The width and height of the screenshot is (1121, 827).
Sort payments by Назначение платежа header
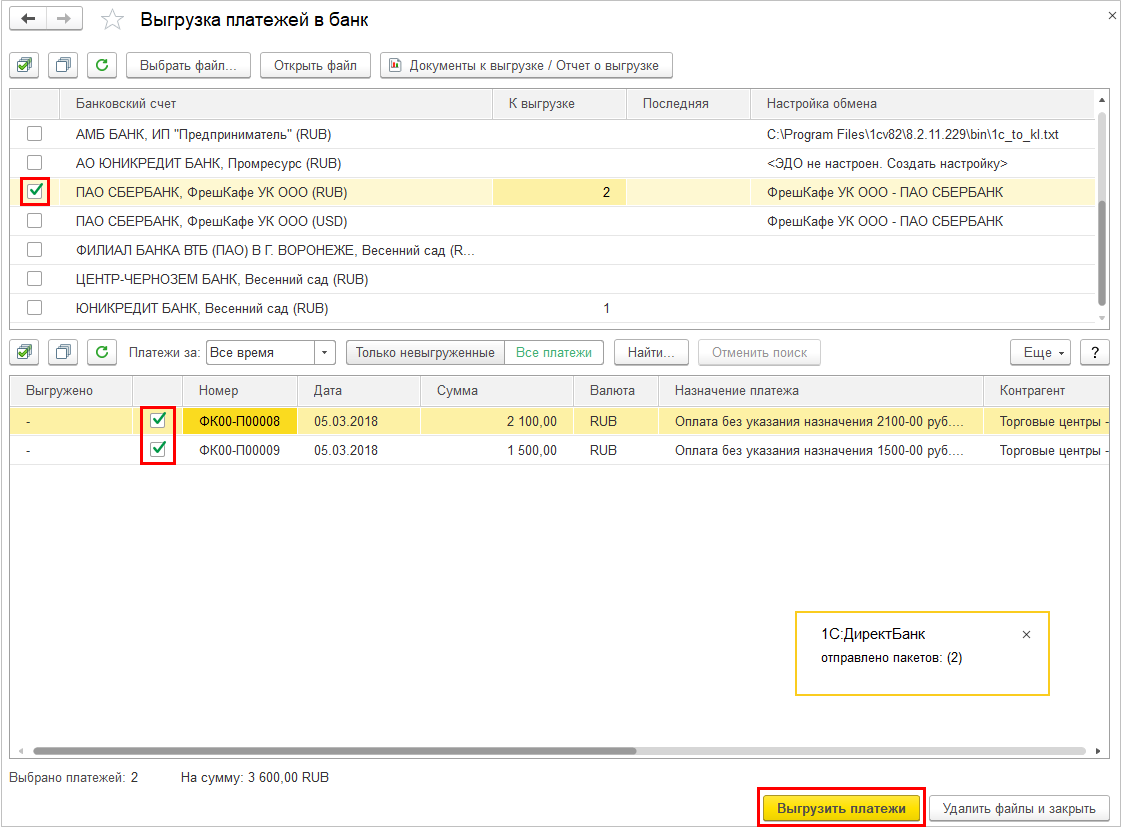pyautogui.click(x=821, y=391)
